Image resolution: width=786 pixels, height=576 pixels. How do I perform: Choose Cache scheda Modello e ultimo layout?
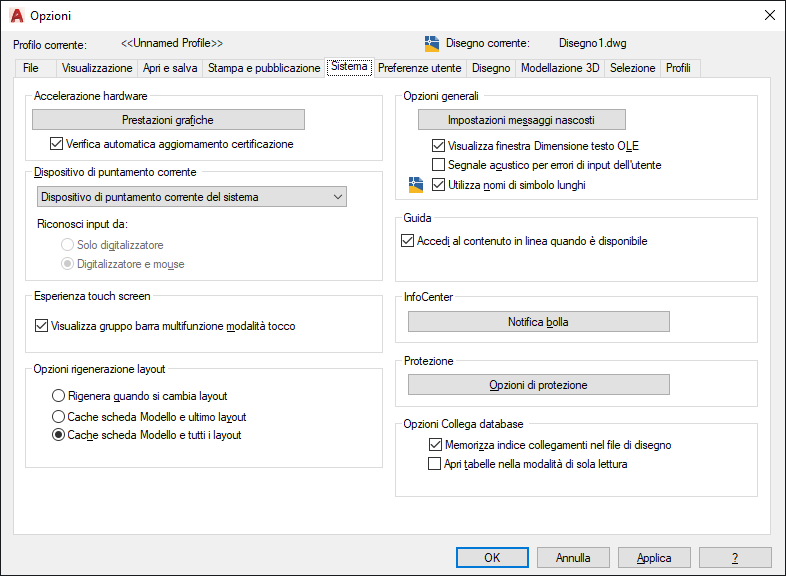point(59,416)
